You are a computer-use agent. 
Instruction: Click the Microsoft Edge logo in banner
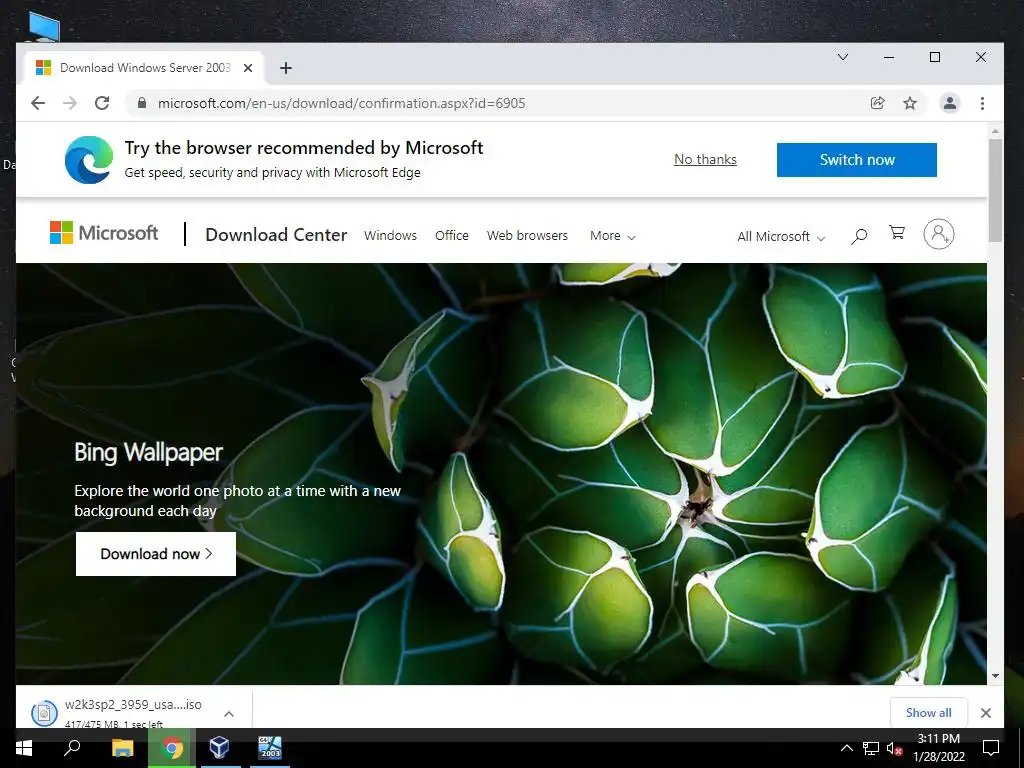89,160
